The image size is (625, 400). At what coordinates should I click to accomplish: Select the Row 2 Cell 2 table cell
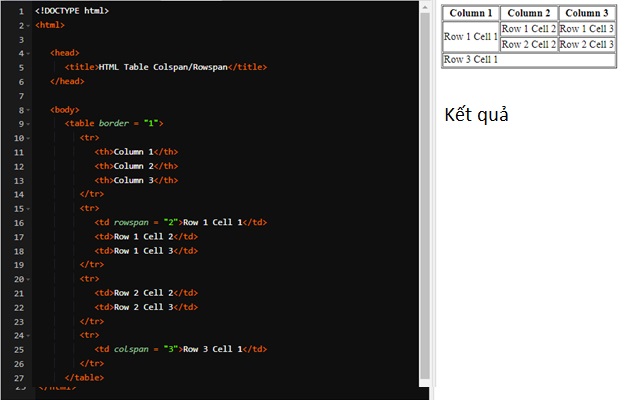528,44
